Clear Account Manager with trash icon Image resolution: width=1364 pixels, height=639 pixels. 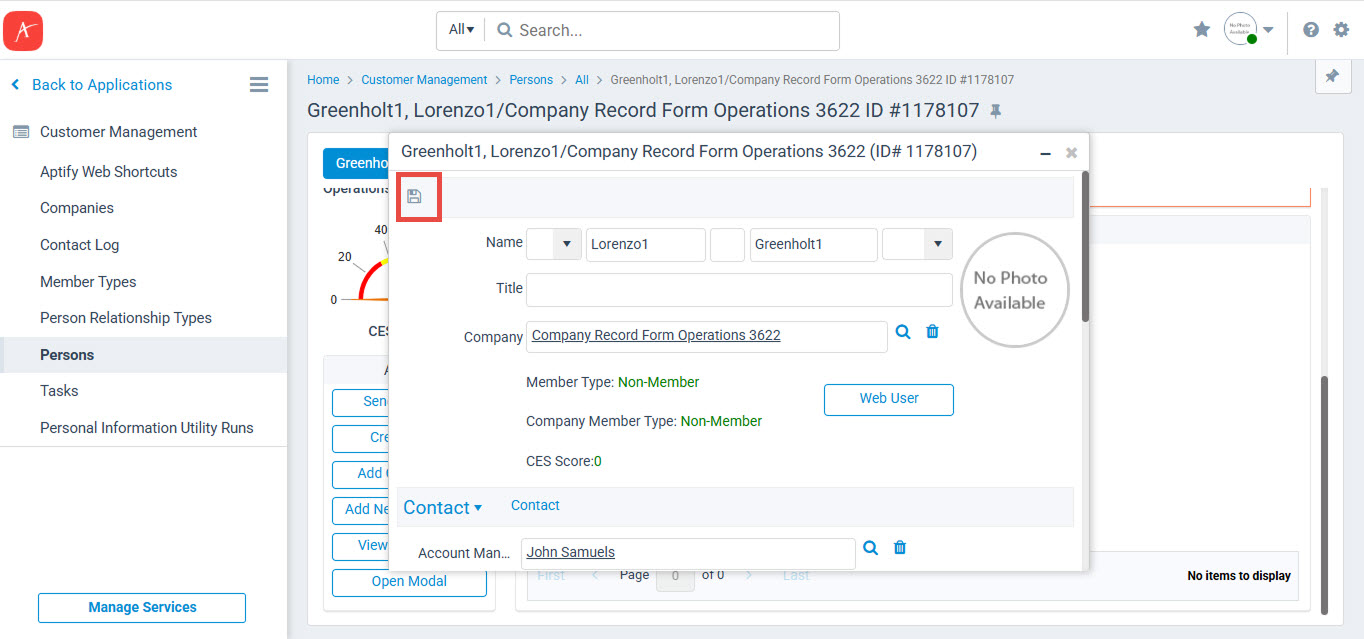coord(900,548)
